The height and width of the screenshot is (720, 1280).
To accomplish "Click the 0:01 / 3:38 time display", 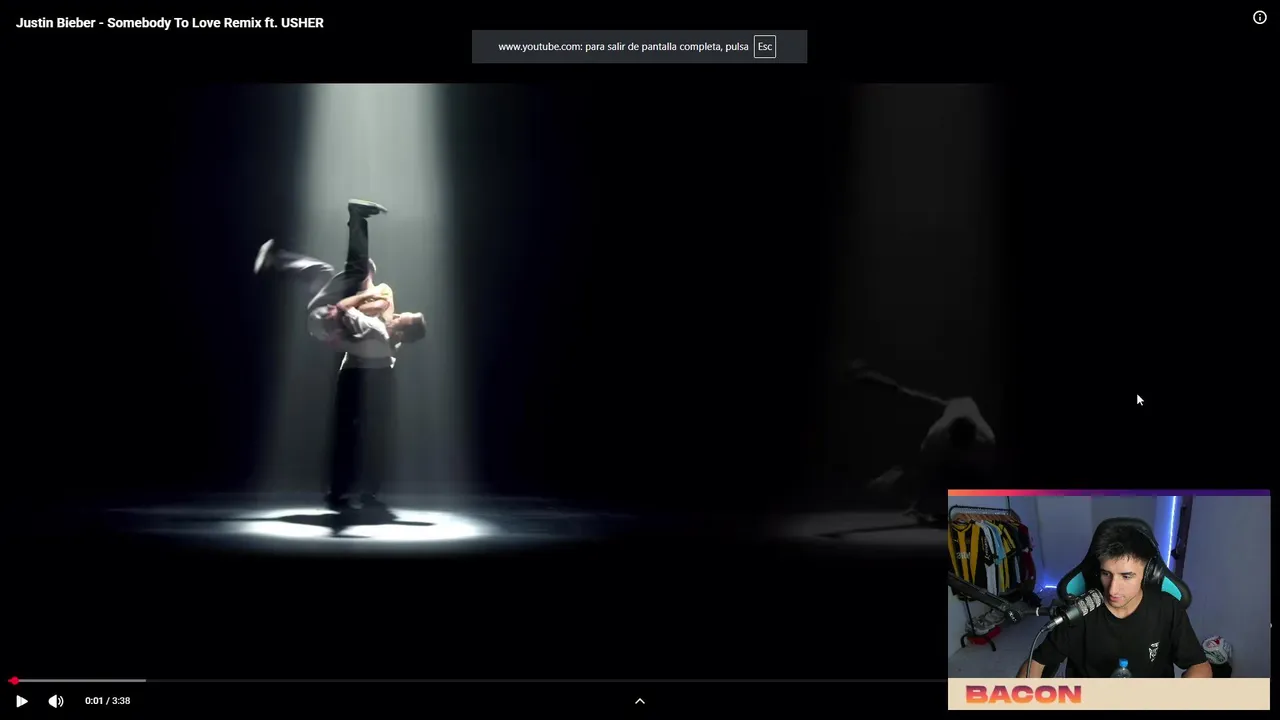I will pyautogui.click(x=107, y=701).
